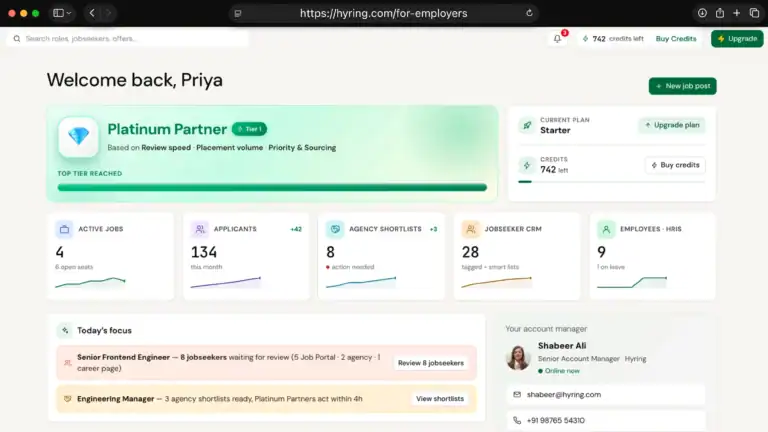
Task: Click the Online now status
Action: coord(559,371)
